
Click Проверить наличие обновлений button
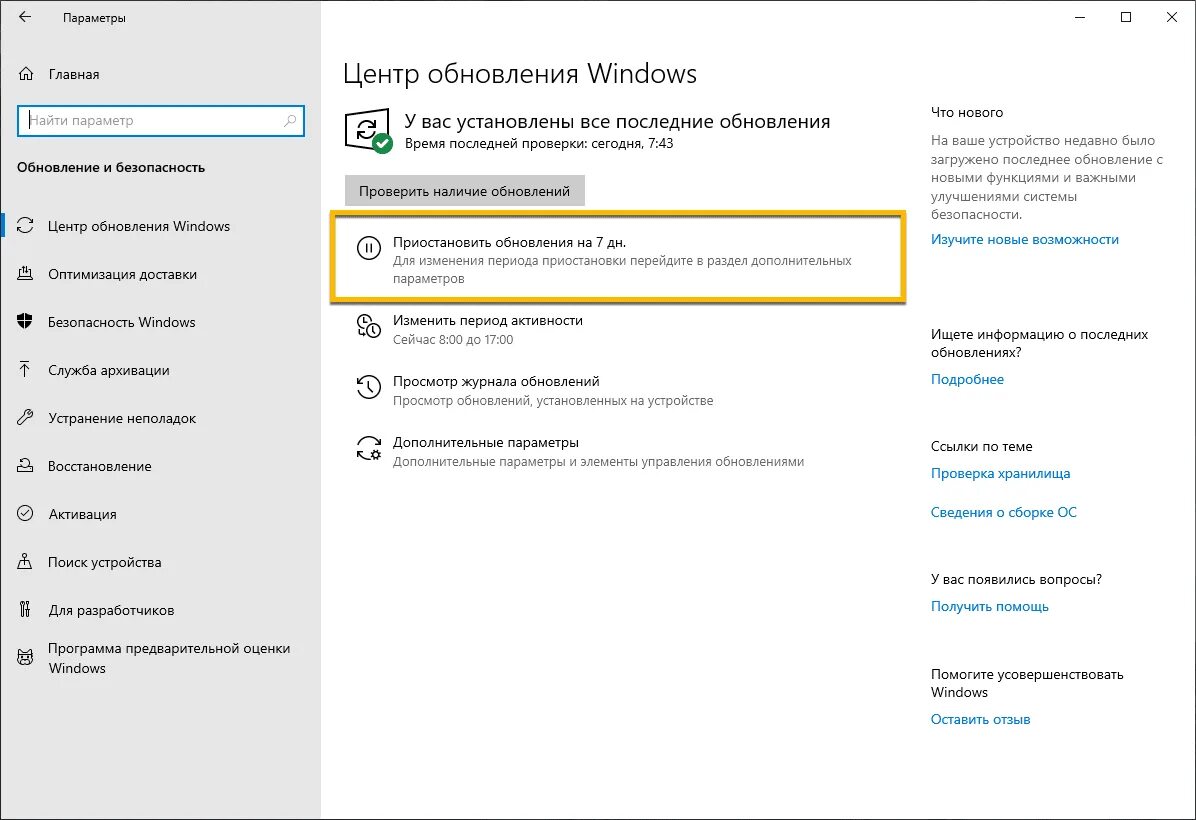pos(465,191)
